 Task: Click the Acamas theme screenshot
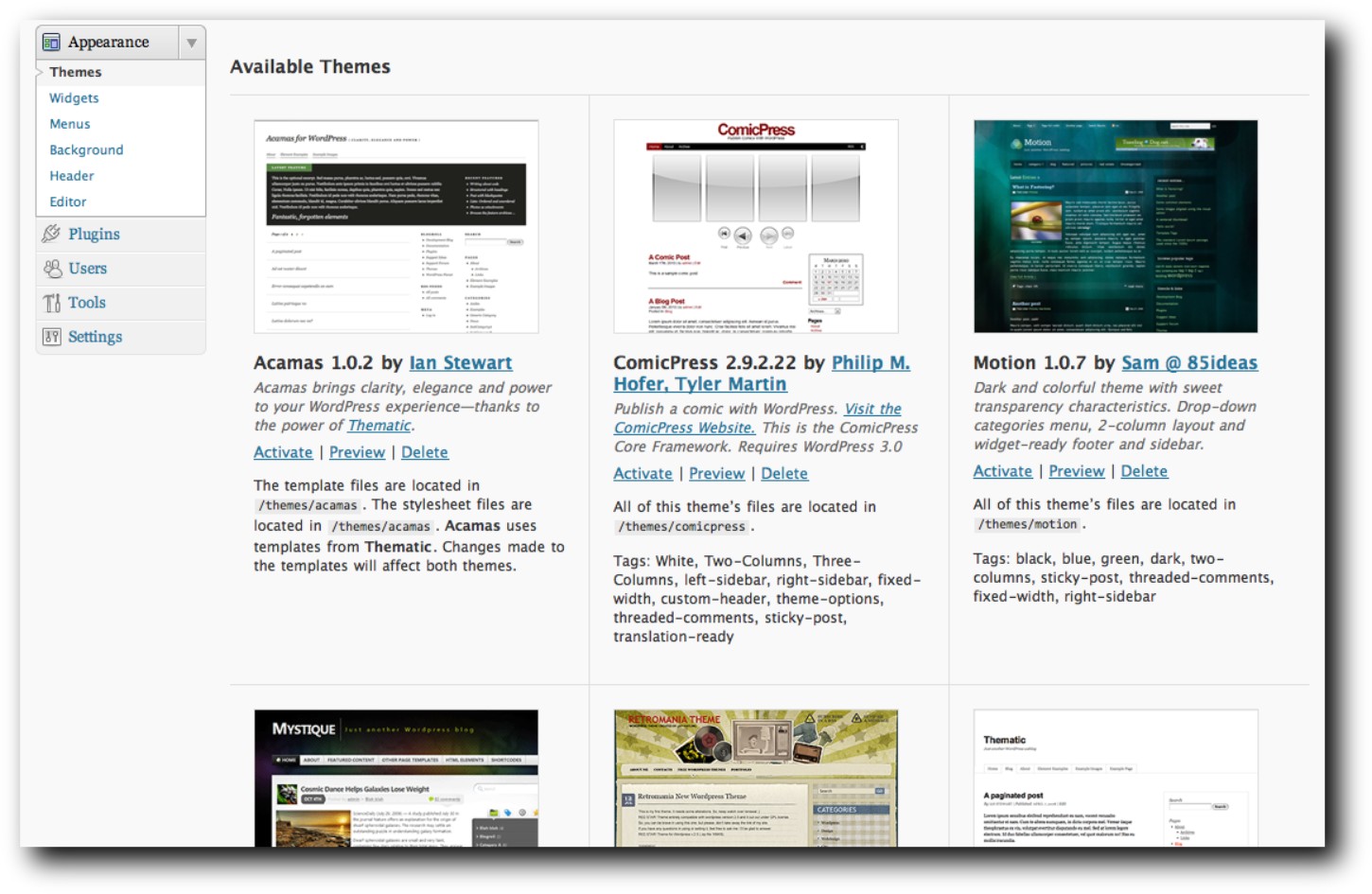pos(396,226)
